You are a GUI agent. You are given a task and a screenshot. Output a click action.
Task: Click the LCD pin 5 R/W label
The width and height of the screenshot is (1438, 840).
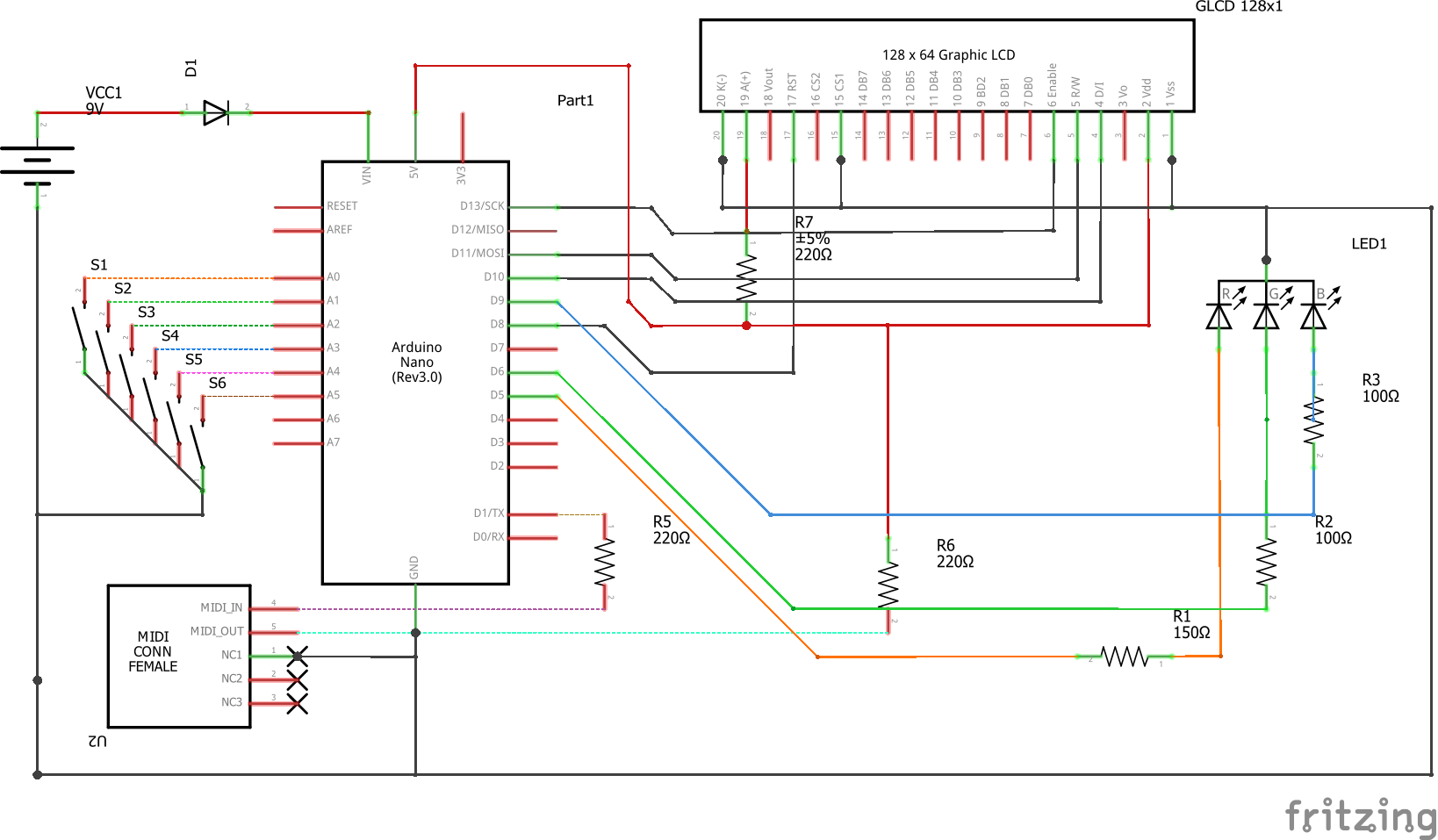[1076, 92]
